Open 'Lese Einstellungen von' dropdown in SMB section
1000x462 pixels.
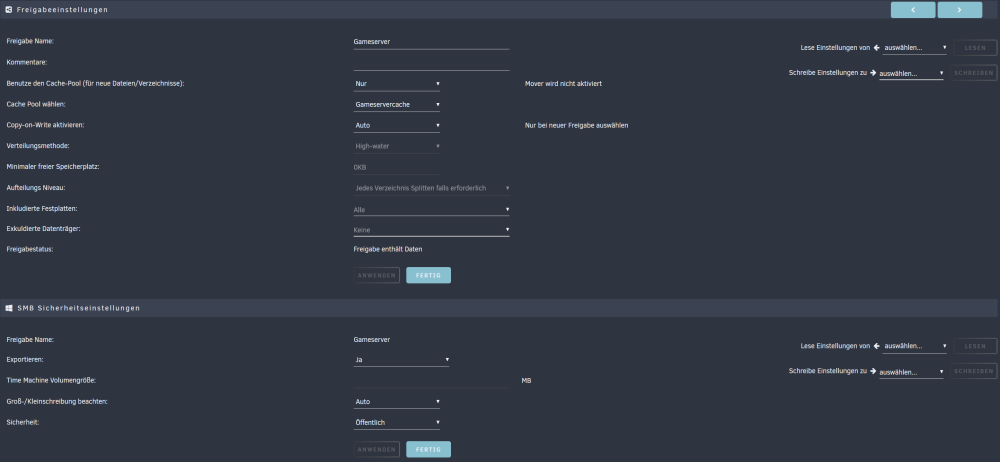point(915,346)
